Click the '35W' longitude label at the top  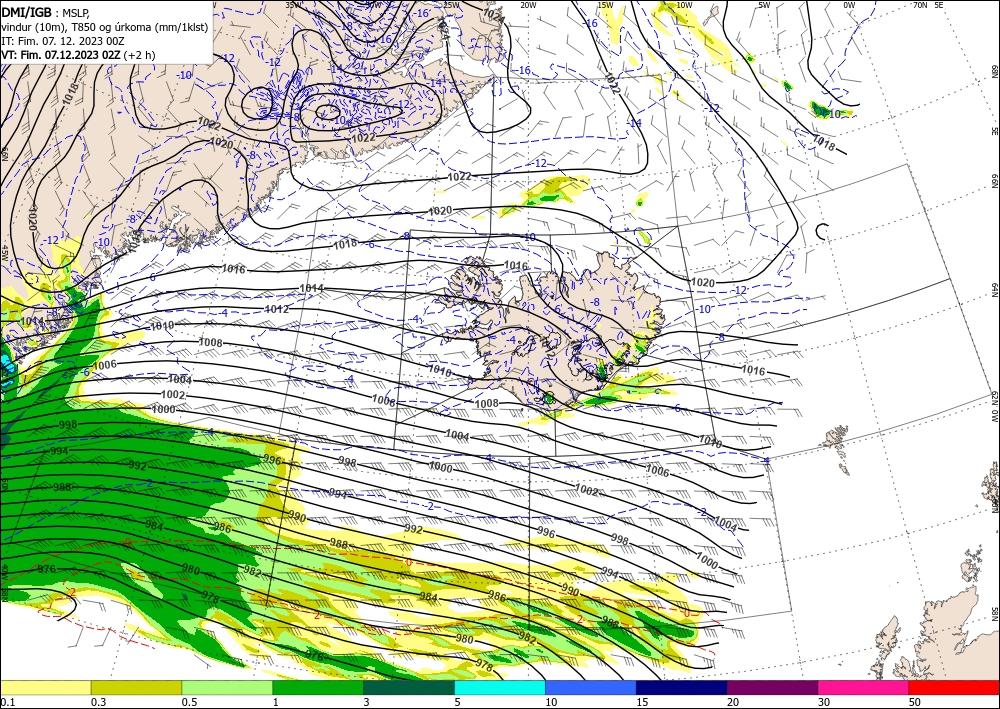pyautogui.click(x=293, y=5)
